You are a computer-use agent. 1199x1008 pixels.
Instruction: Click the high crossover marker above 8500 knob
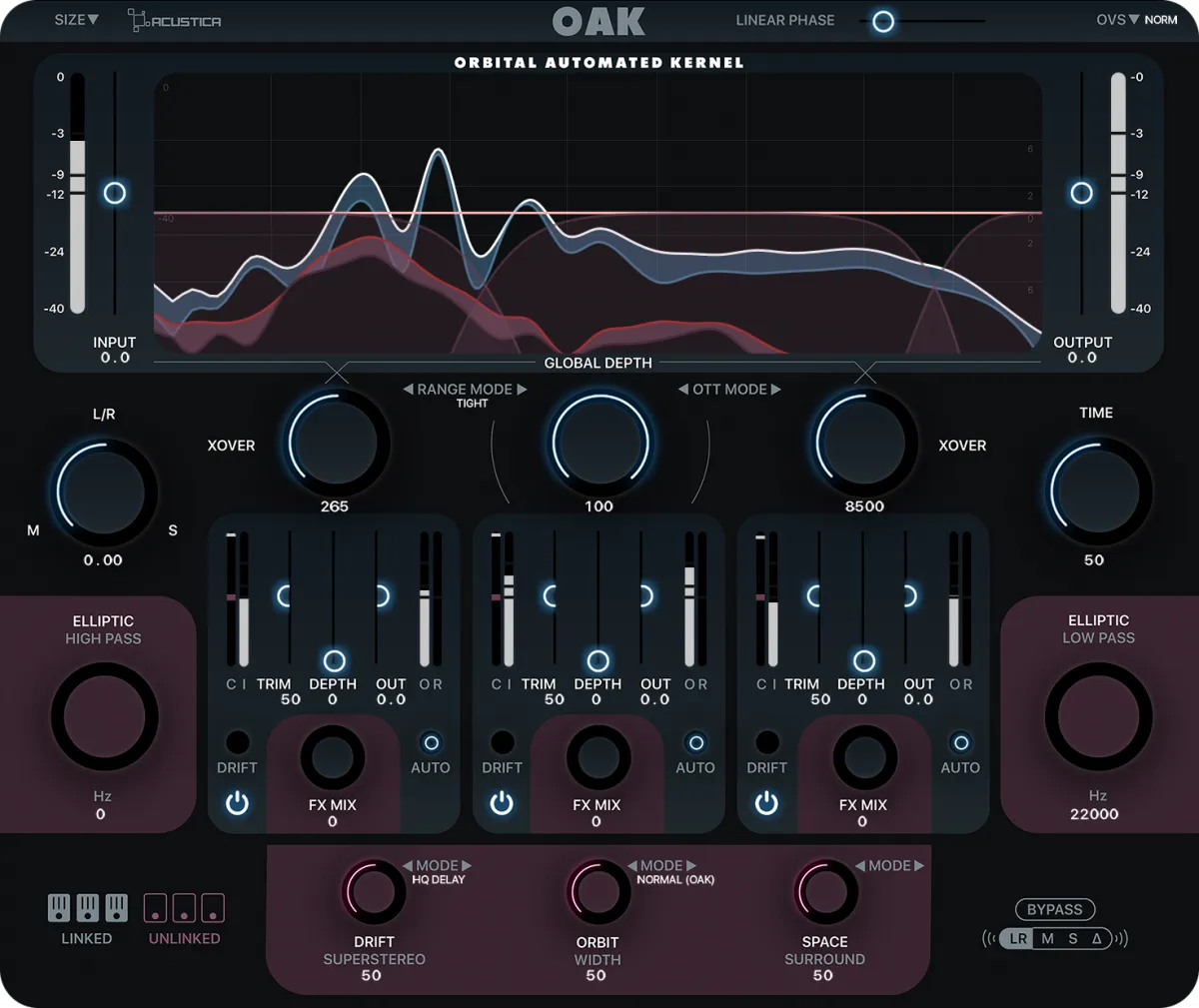tap(865, 373)
